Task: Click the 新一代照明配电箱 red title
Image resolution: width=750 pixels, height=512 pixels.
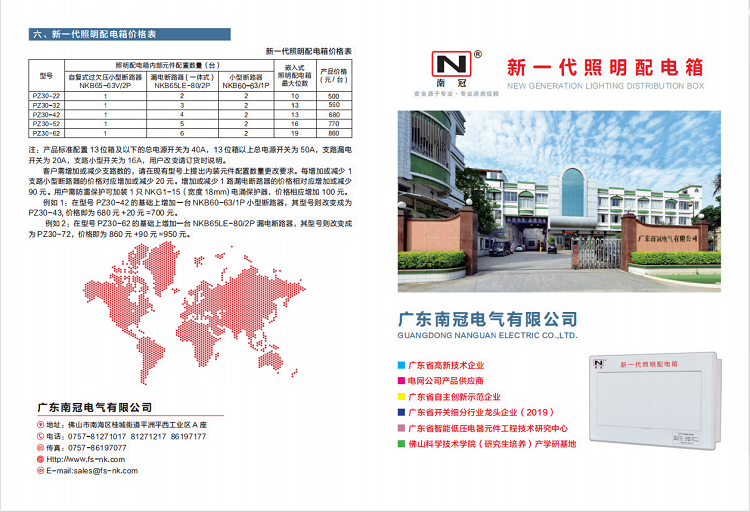Action: pos(605,68)
